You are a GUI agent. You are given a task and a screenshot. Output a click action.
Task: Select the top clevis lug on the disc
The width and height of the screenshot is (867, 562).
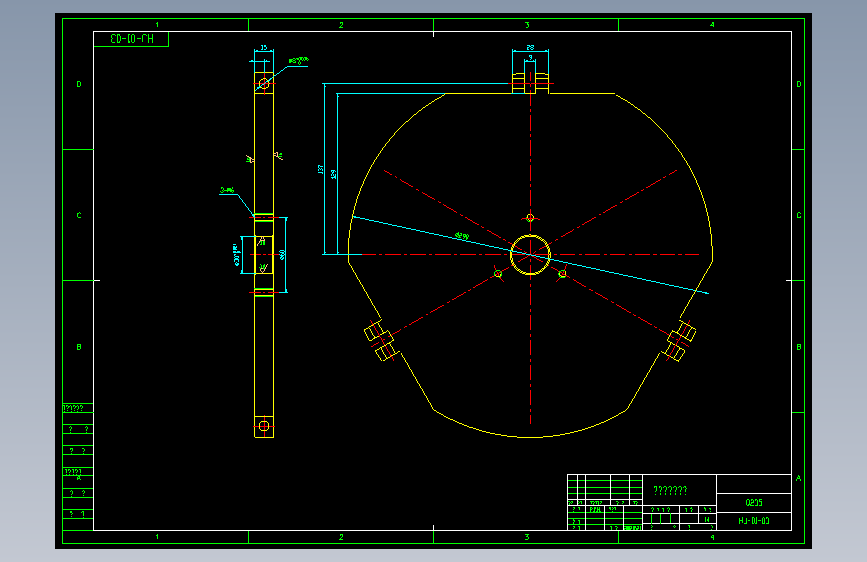[530, 82]
